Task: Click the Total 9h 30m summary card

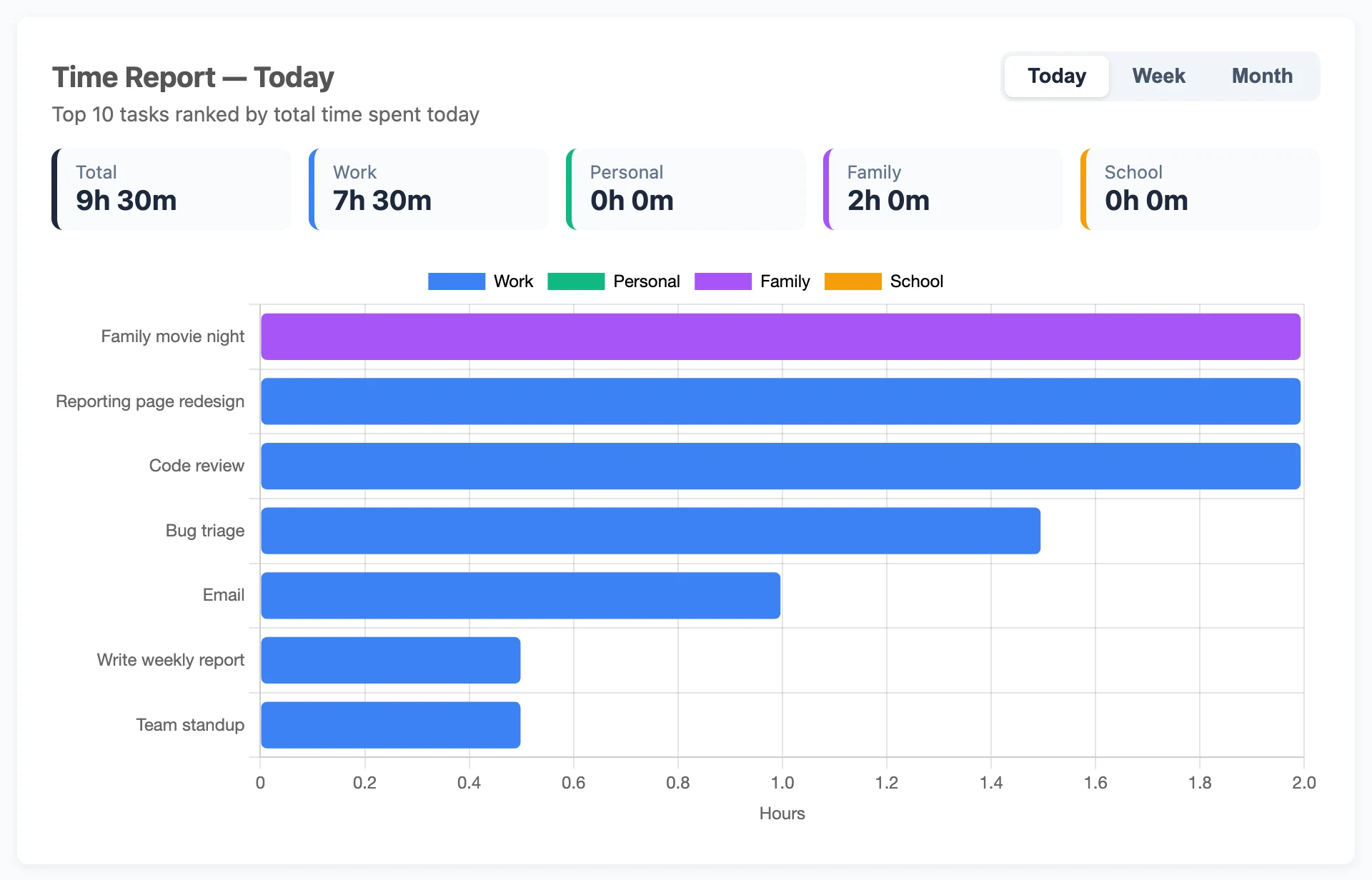Action: (171, 189)
